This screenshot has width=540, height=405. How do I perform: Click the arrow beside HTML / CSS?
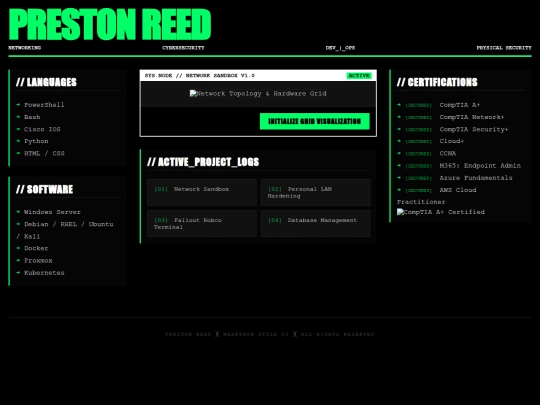(18, 153)
